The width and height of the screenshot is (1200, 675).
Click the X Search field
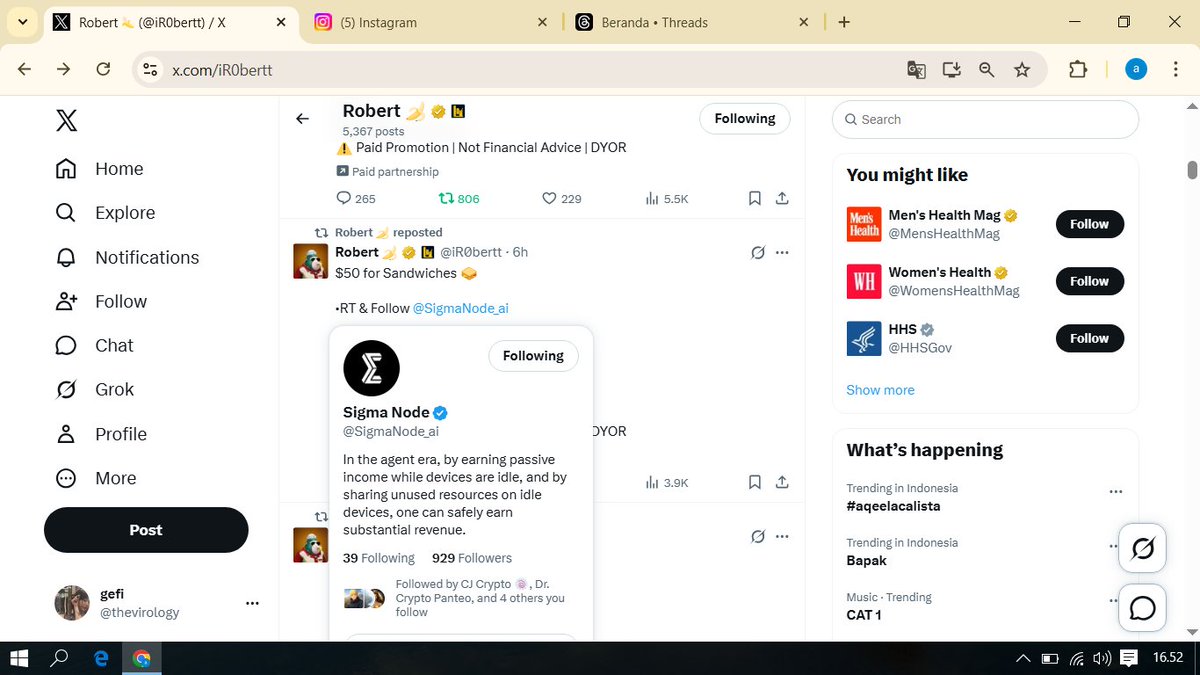pyautogui.click(x=985, y=119)
